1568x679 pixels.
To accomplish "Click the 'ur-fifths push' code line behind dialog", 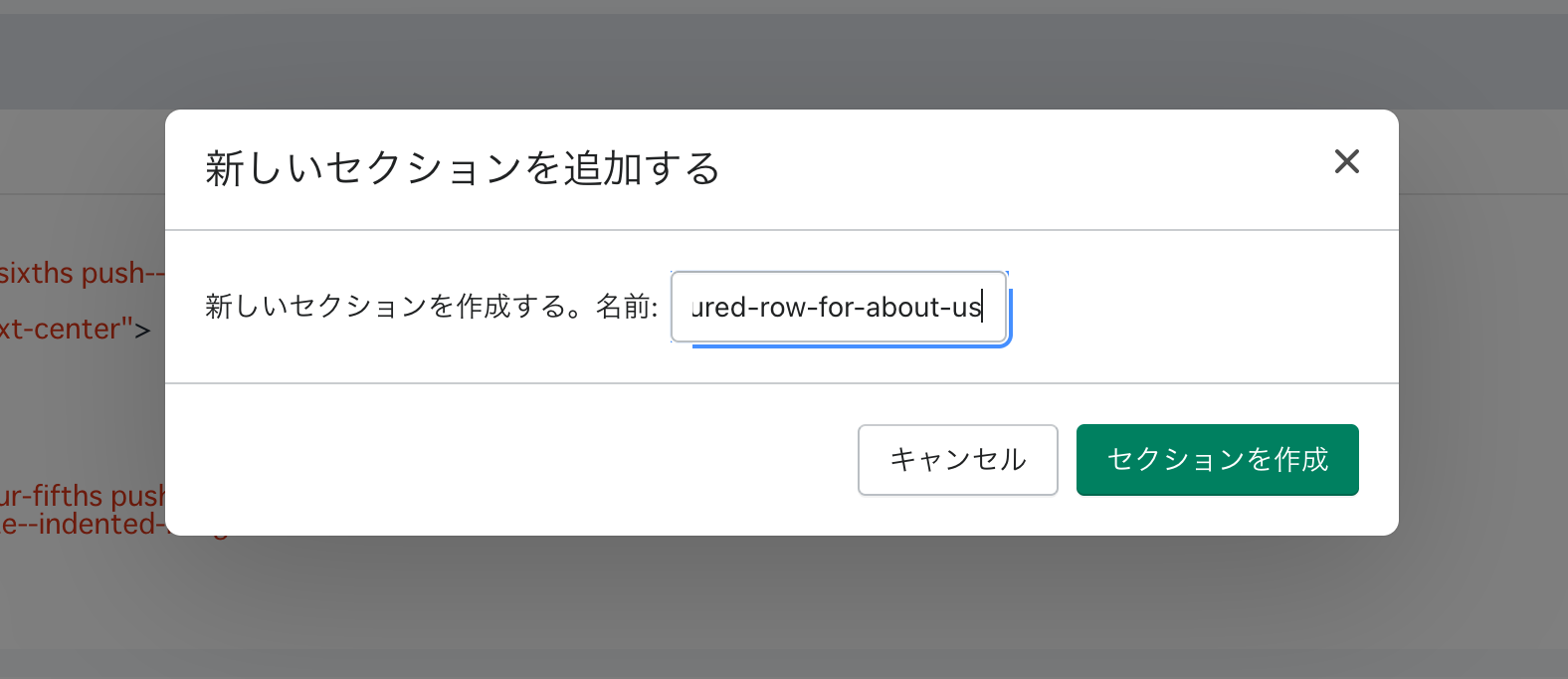I will (x=82, y=495).
